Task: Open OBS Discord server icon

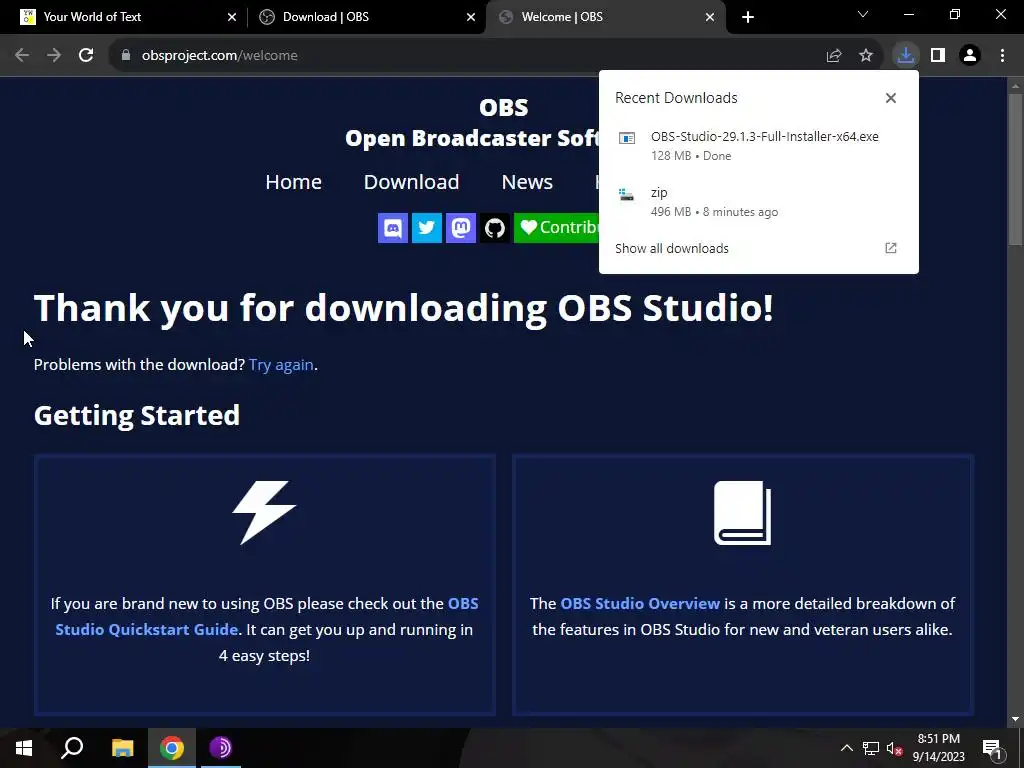Action: coord(392,228)
